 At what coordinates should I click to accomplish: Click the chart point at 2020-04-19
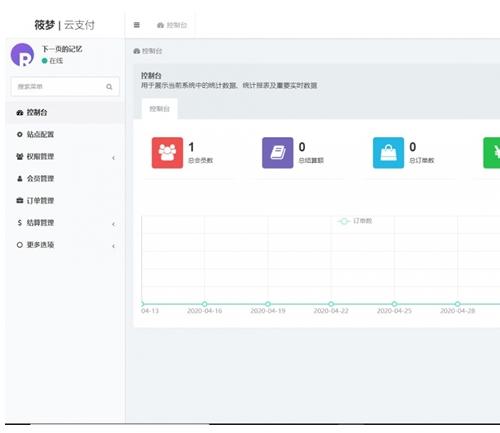pos(268,304)
